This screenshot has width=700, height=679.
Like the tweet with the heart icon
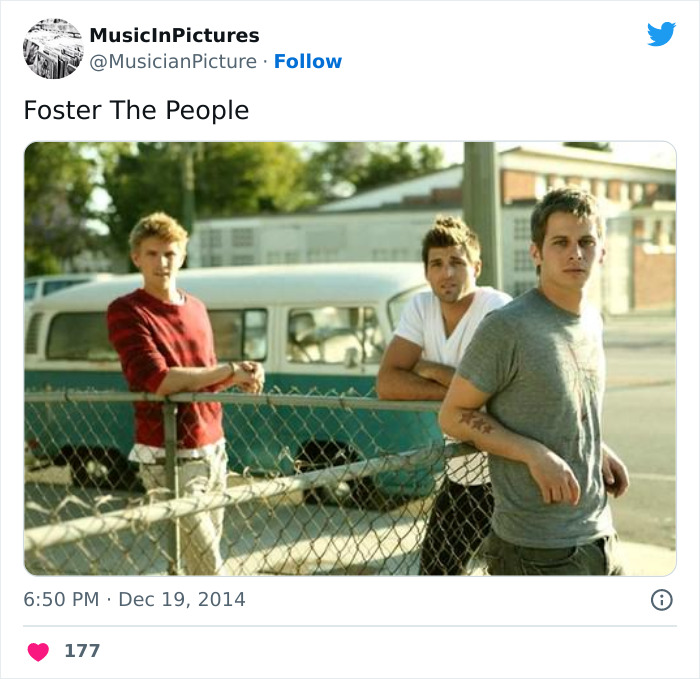38,651
